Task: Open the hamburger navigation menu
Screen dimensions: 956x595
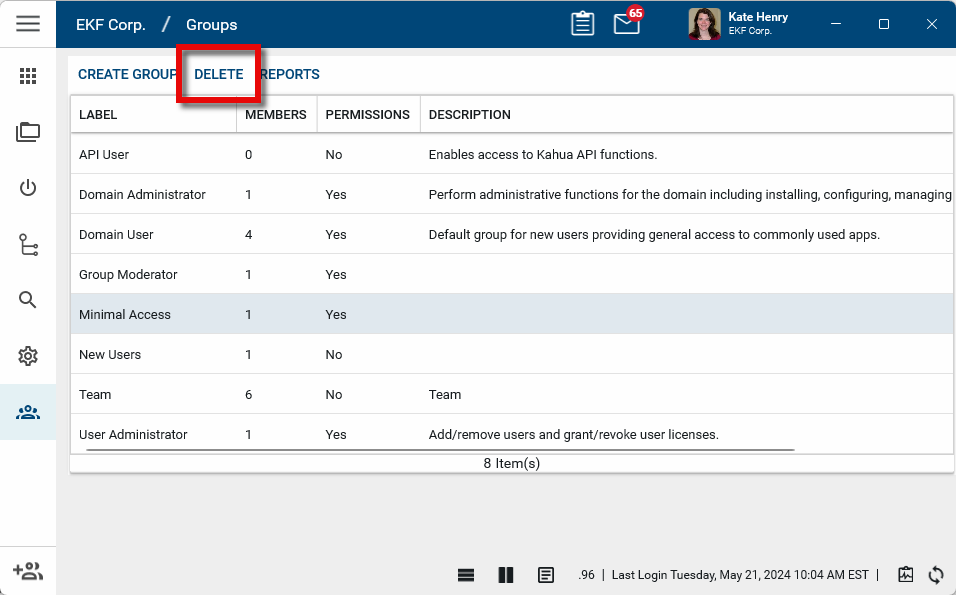Action: 28,24
